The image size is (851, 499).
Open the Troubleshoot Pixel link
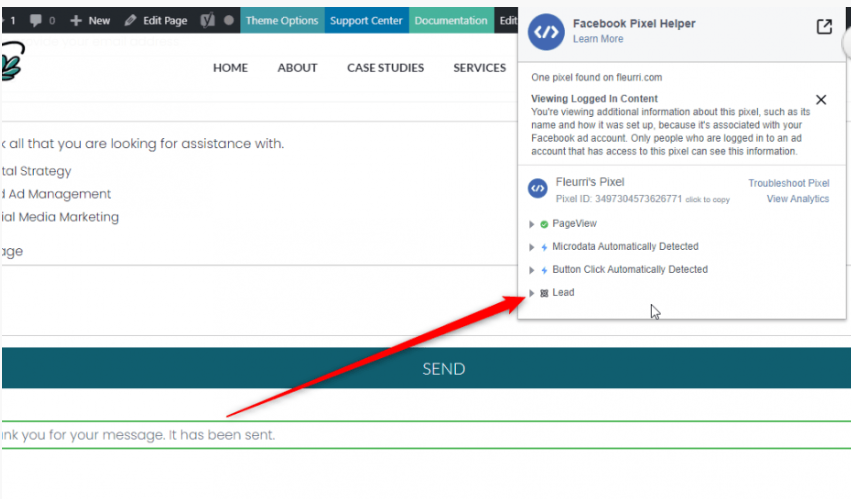pyautogui.click(x=788, y=183)
